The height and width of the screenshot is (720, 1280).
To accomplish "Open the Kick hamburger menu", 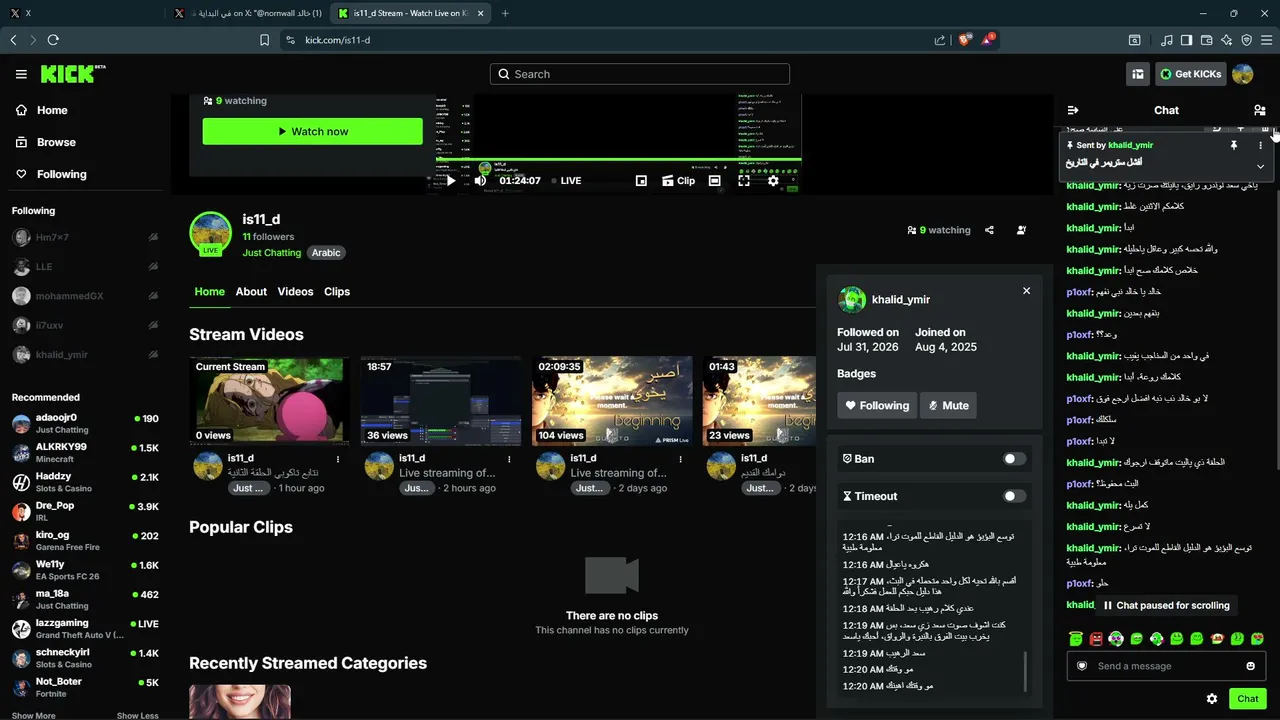I will pos(21,74).
